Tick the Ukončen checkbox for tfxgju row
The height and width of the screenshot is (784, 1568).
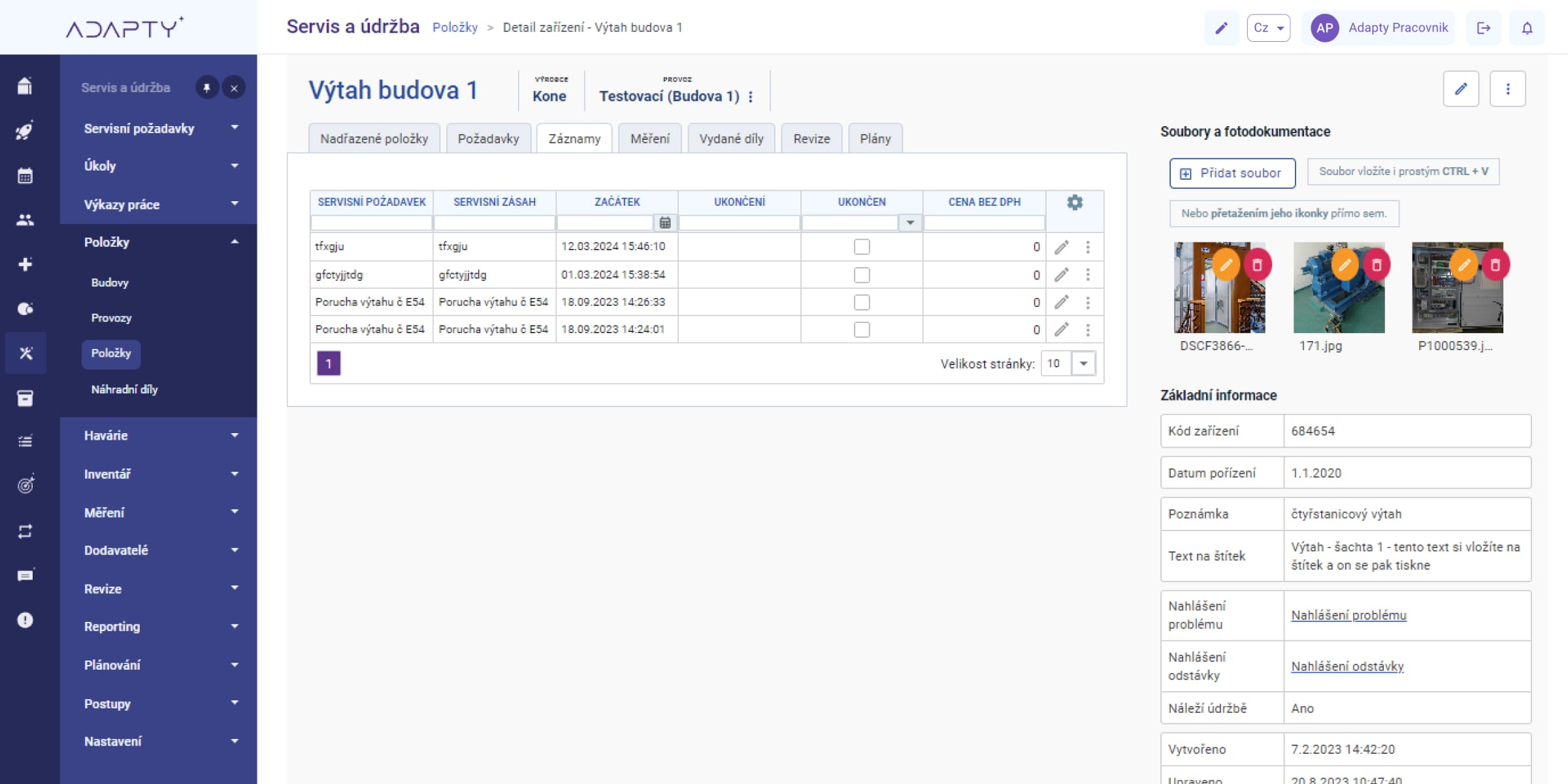(862, 247)
